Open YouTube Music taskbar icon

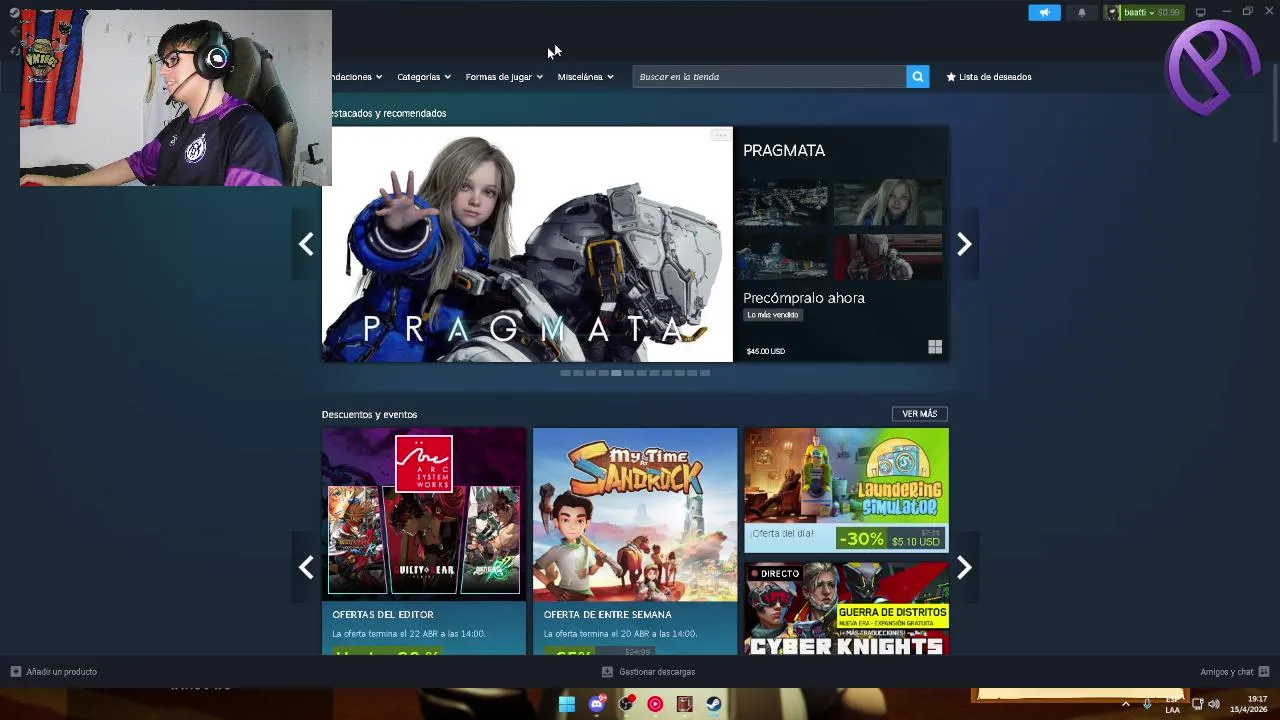[x=655, y=704]
